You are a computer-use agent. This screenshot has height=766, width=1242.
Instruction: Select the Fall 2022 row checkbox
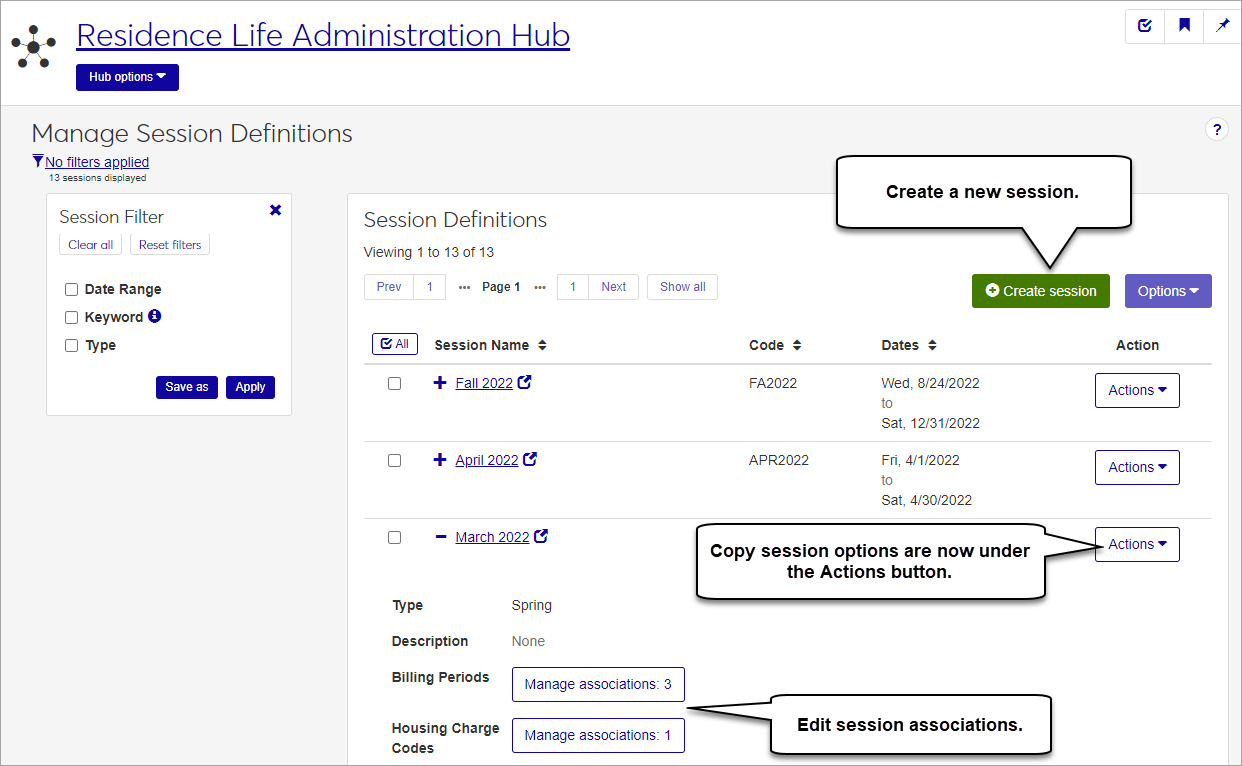394,383
